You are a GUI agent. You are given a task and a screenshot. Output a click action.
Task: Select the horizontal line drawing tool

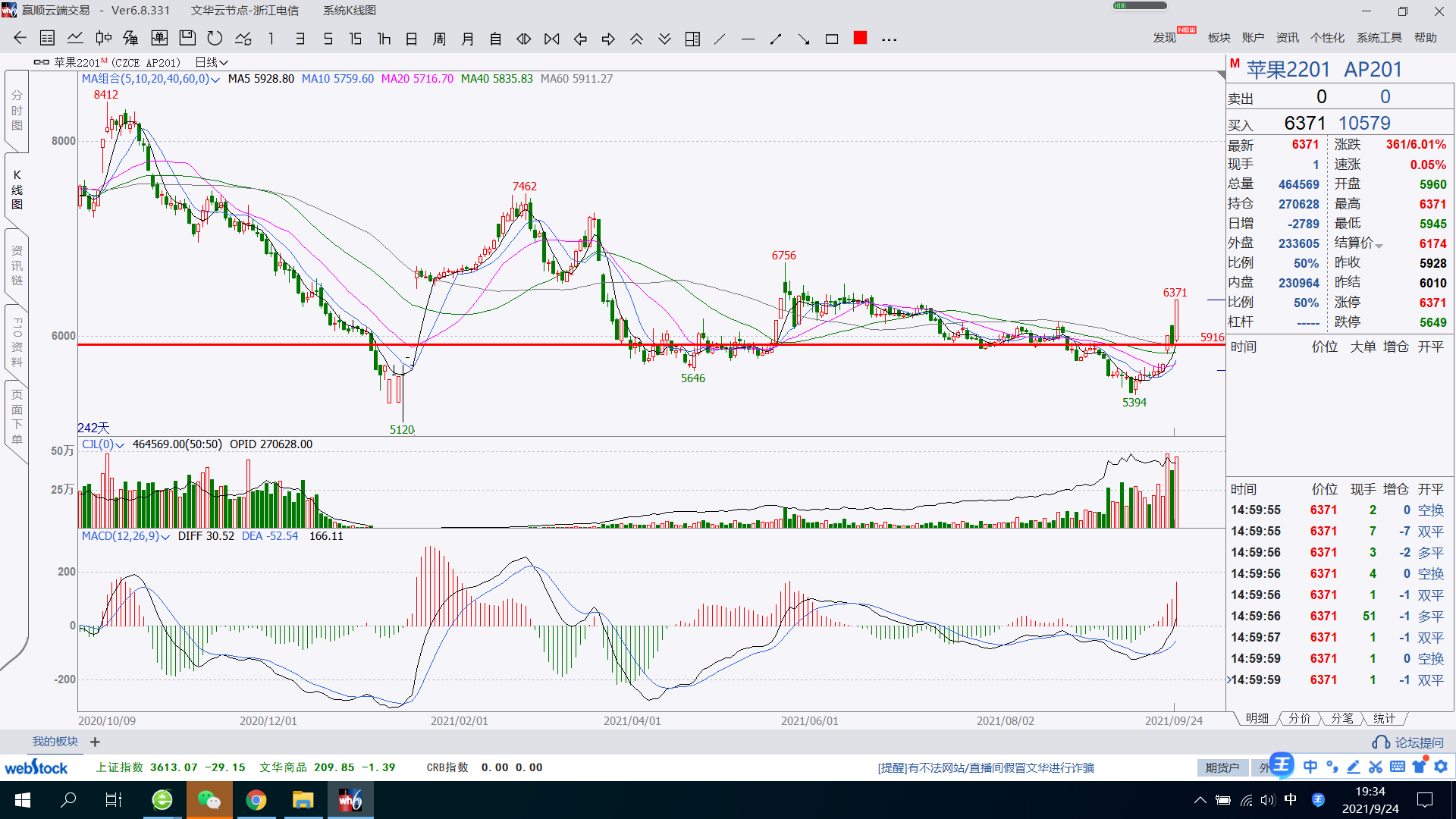tap(748, 39)
